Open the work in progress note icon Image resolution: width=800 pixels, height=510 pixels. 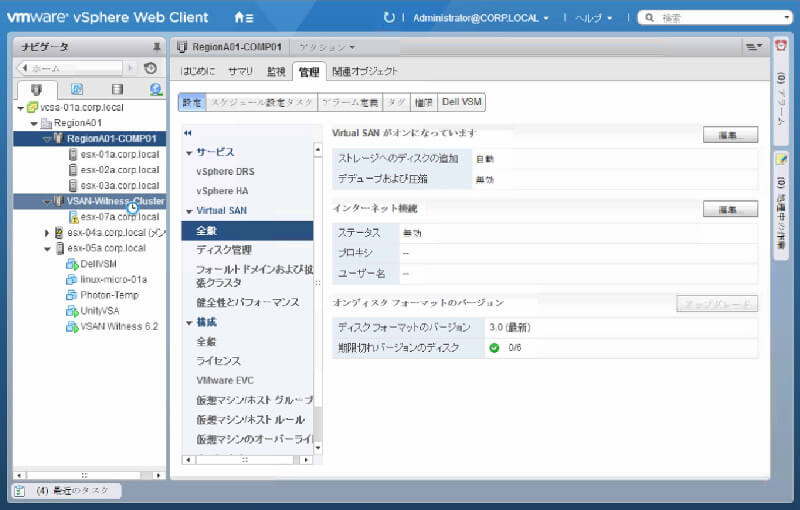[781, 160]
